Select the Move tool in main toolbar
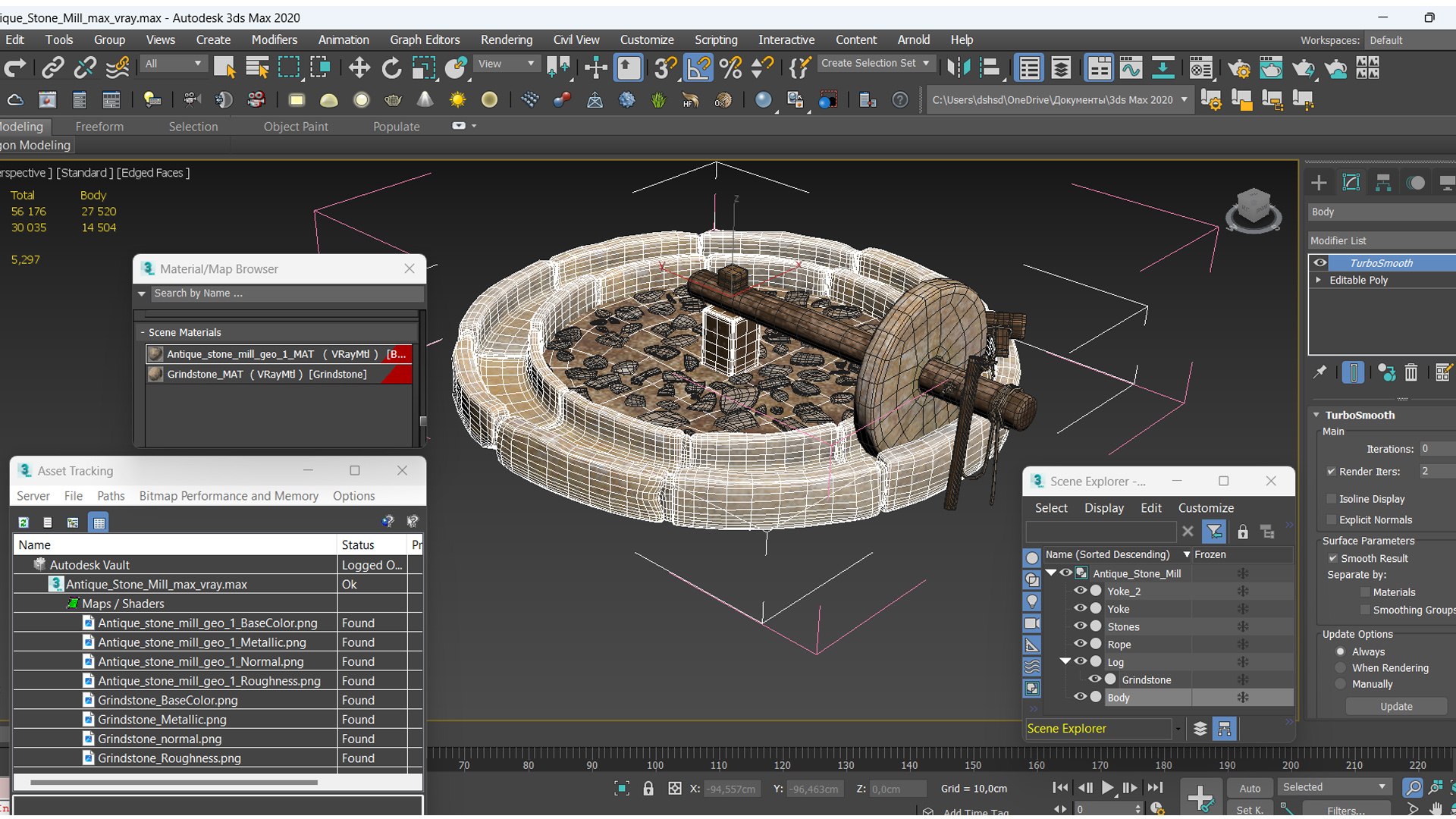The image size is (1456, 819). (359, 68)
